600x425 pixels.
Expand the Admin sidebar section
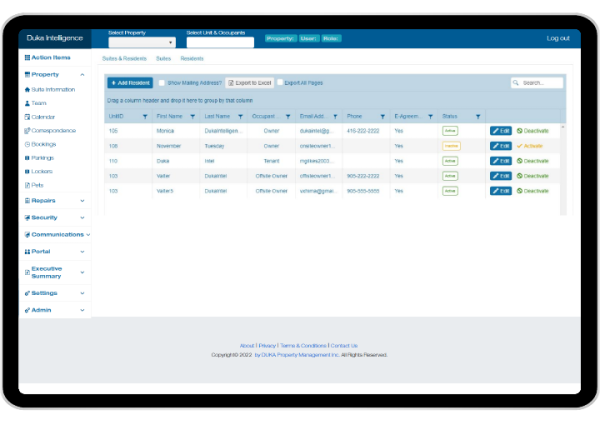pyautogui.click(x=82, y=310)
